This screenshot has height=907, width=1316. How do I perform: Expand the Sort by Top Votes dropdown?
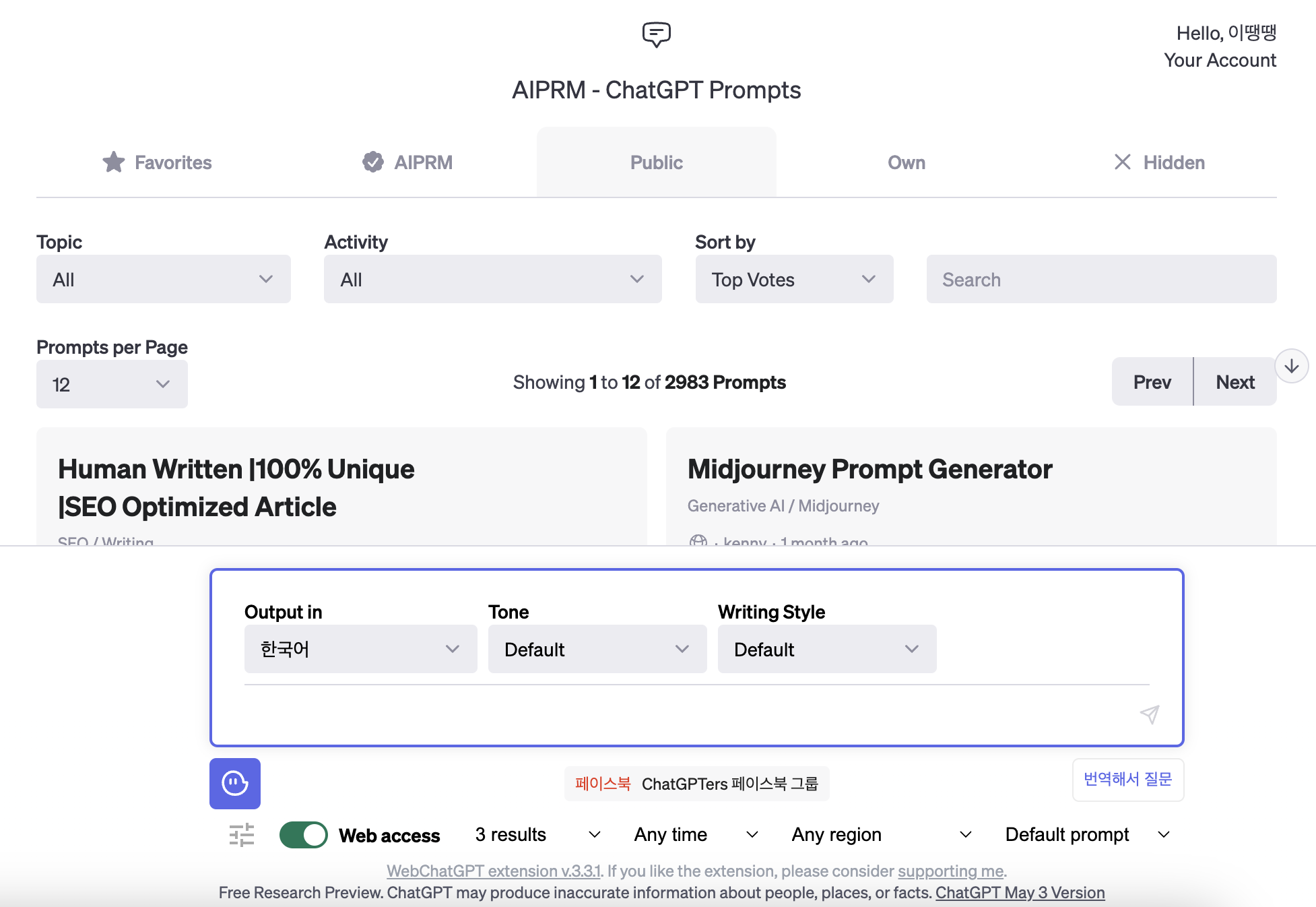pyautogui.click(x=794, y=279)
